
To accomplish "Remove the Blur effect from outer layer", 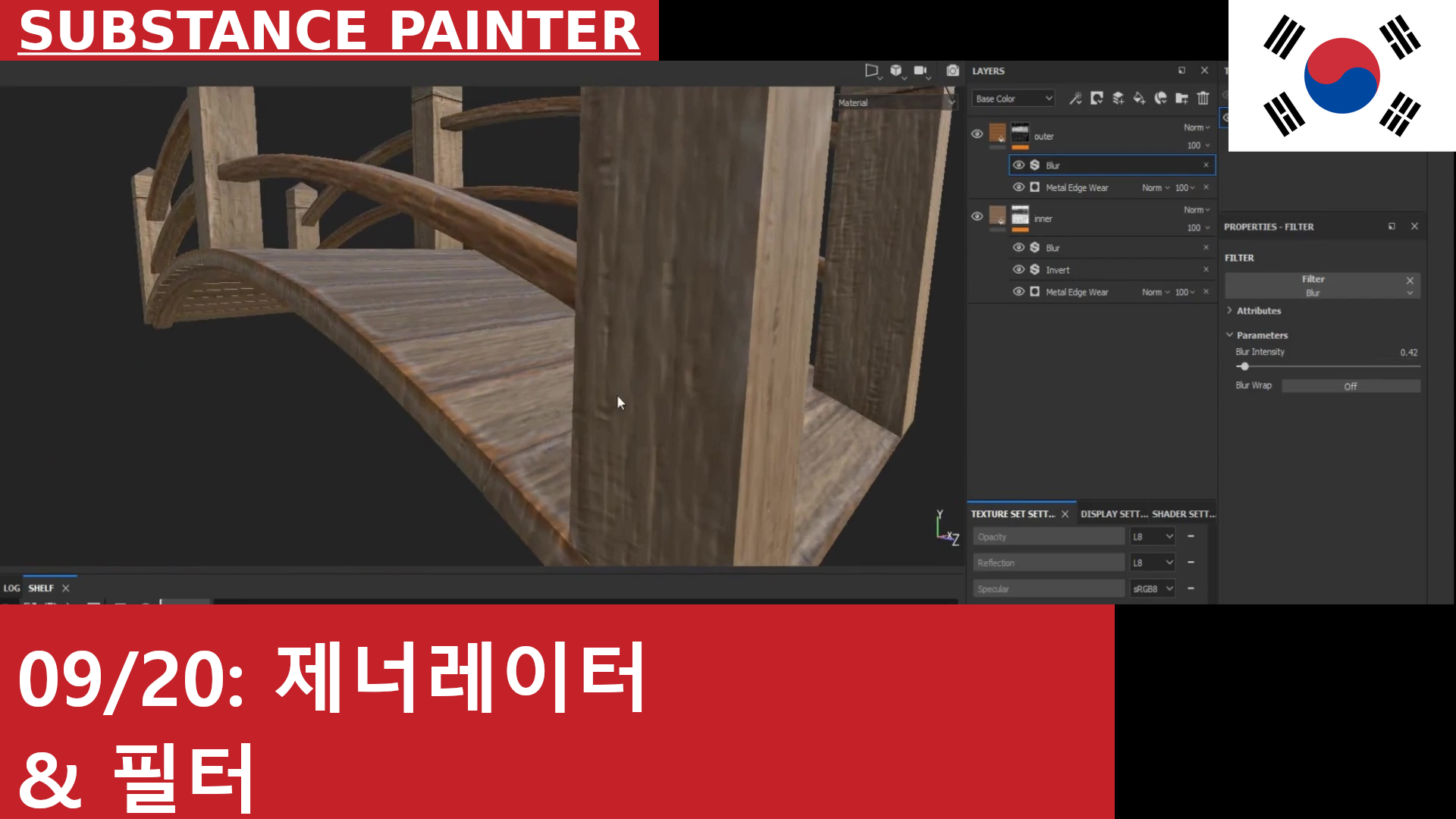I will click(x=1206, y=165).
